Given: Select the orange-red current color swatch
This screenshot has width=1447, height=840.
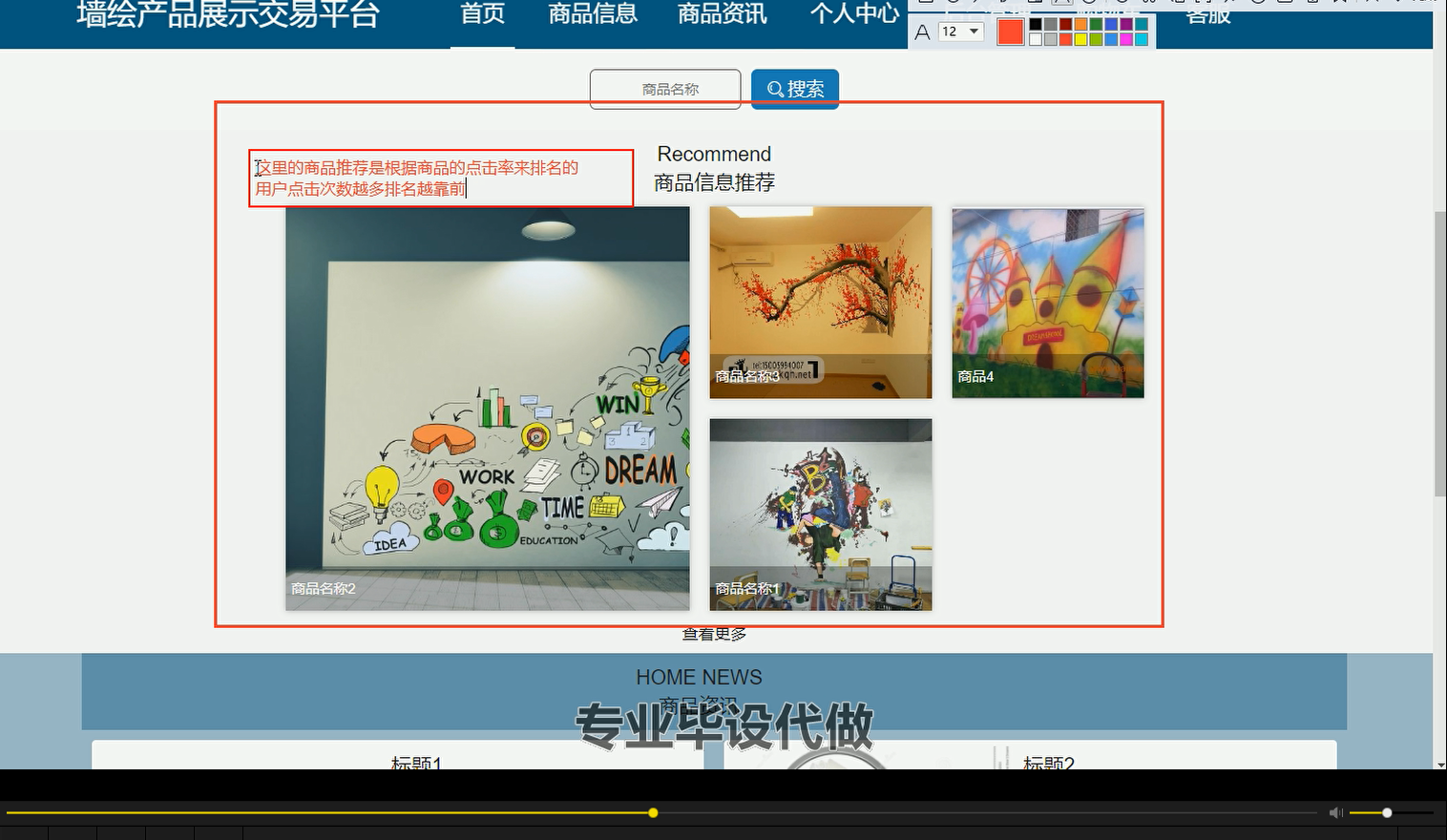Looking at the screenshot, I should point(1010,31).
